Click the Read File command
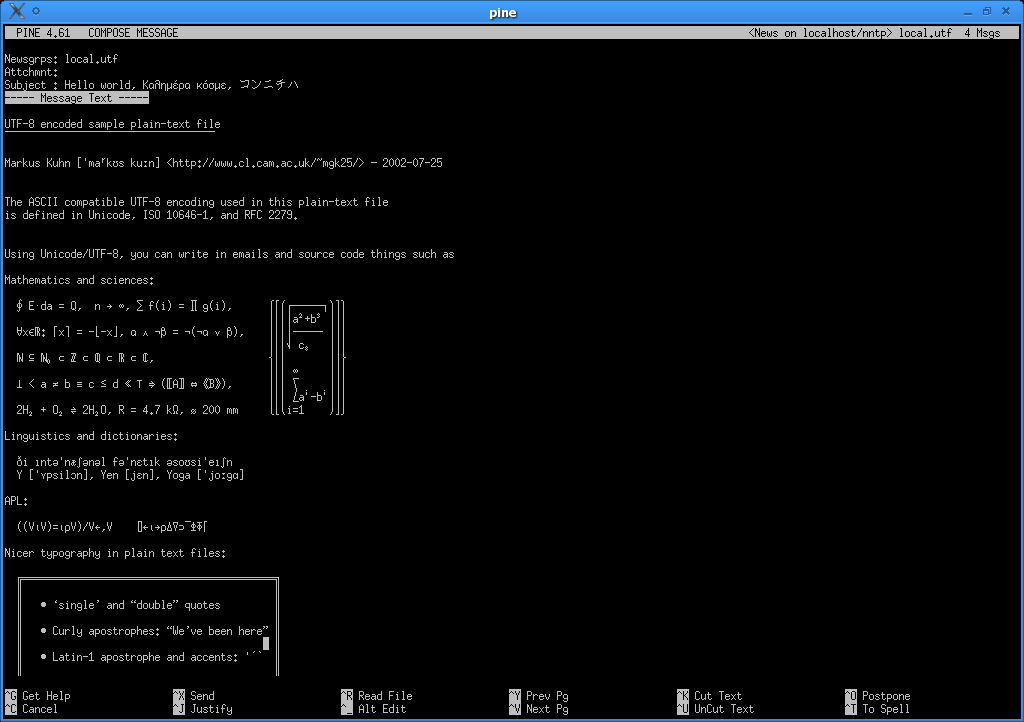This screenshot has height=722, width=1024. point(377,696)
